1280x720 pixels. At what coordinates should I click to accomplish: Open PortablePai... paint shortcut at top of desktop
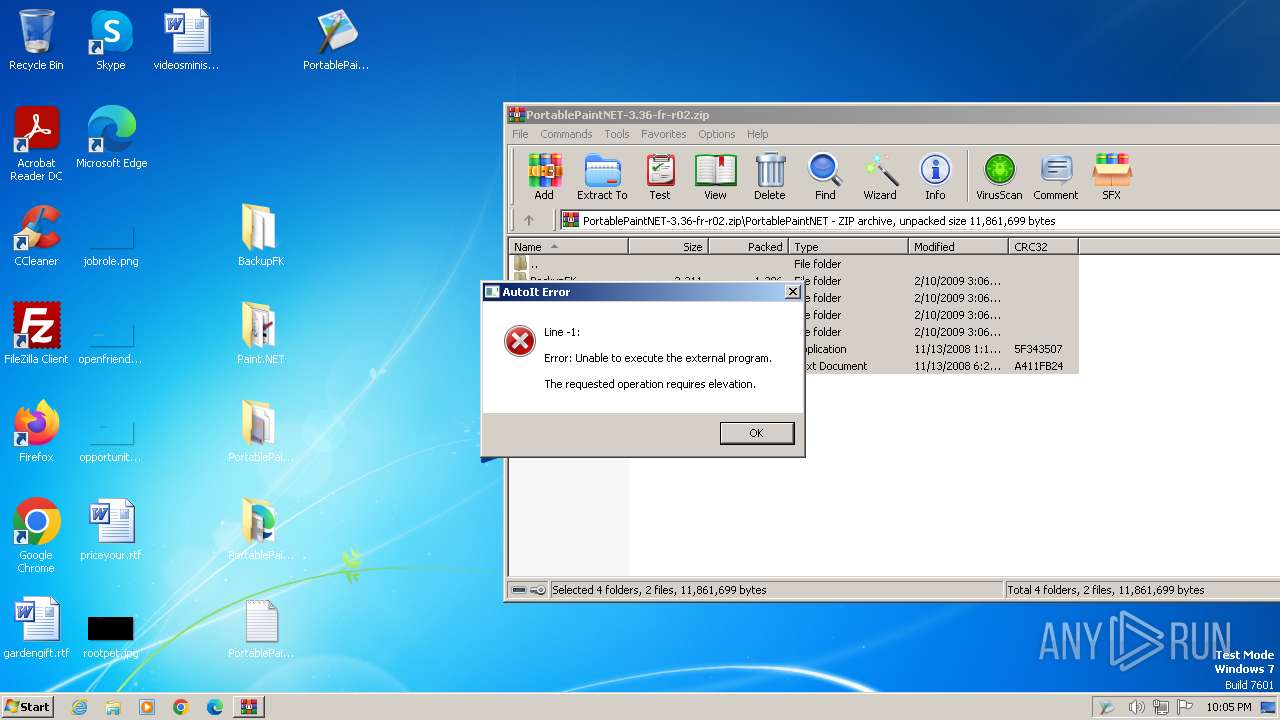pos(336,40)
